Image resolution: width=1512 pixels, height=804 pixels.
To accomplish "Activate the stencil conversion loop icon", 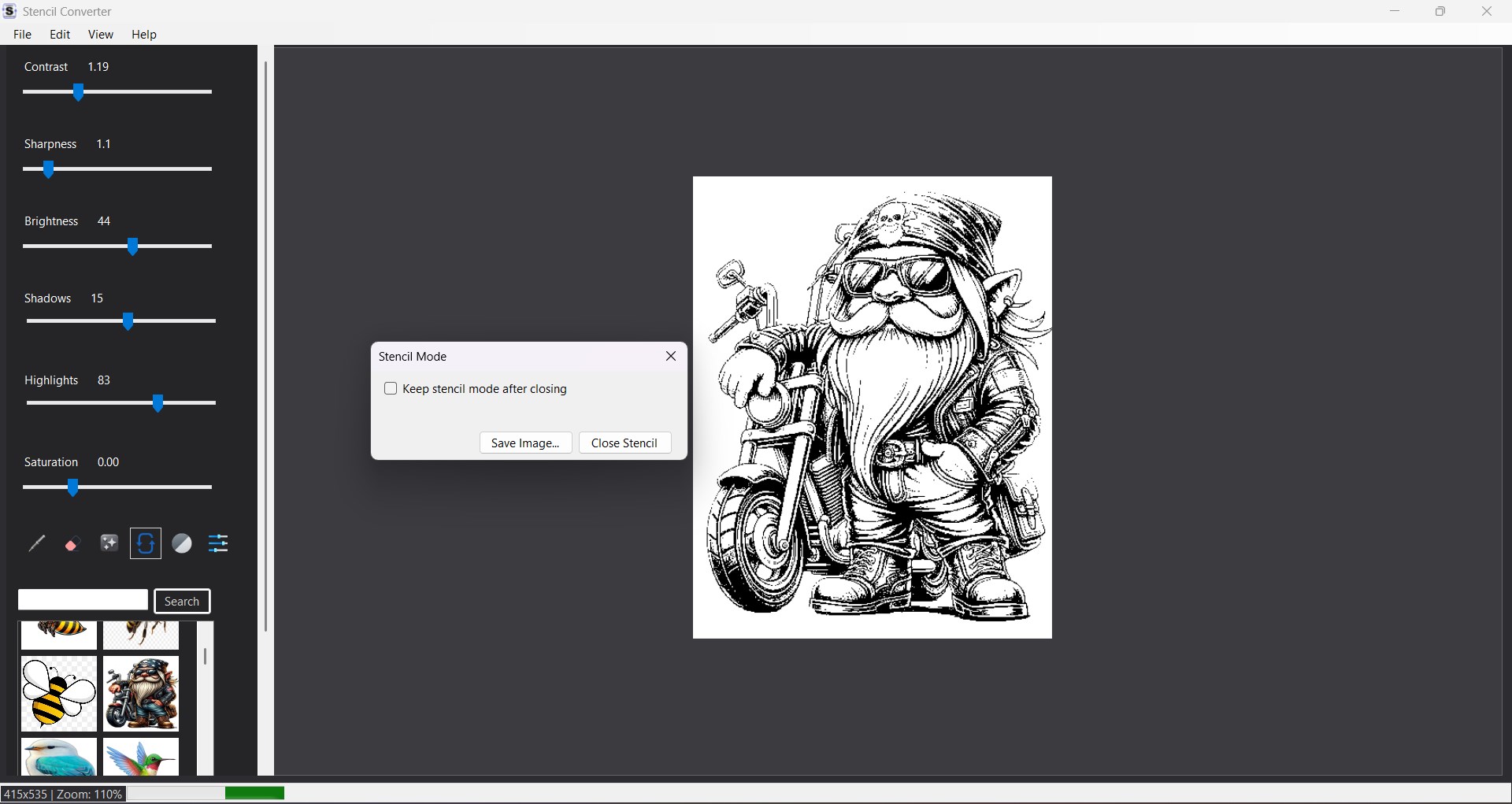I will coord(145,543).
